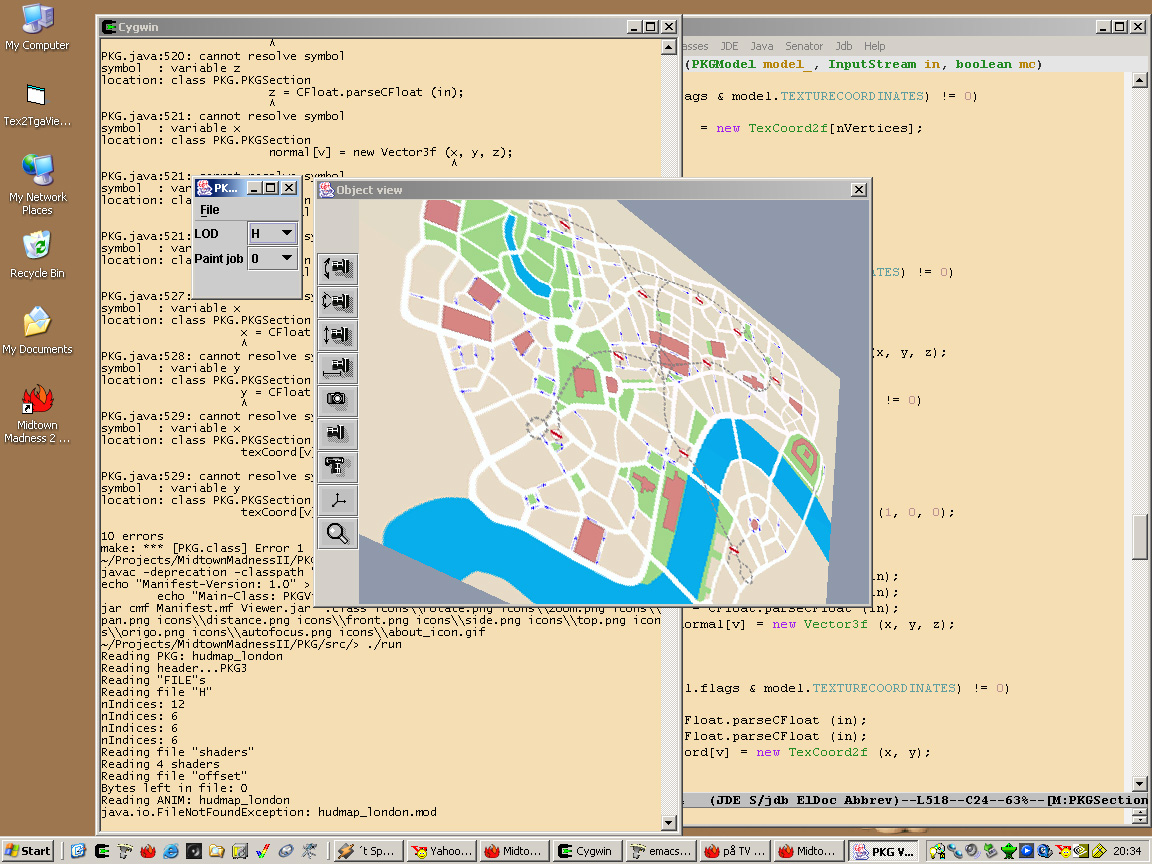The width and height of the screenshot is (1152, 864).
Task: Open the LOD dropdown
Action: tap(272, 233)
